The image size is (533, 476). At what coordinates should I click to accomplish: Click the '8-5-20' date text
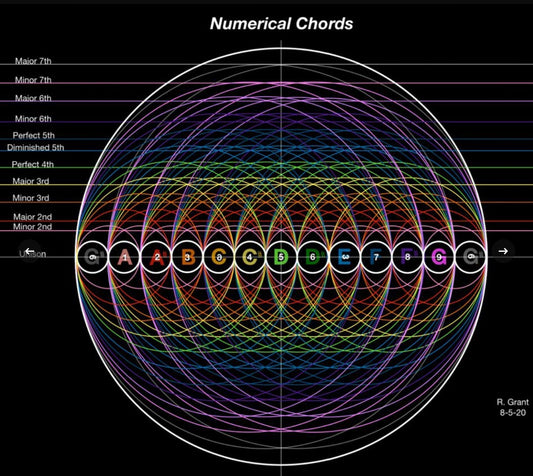513,413
